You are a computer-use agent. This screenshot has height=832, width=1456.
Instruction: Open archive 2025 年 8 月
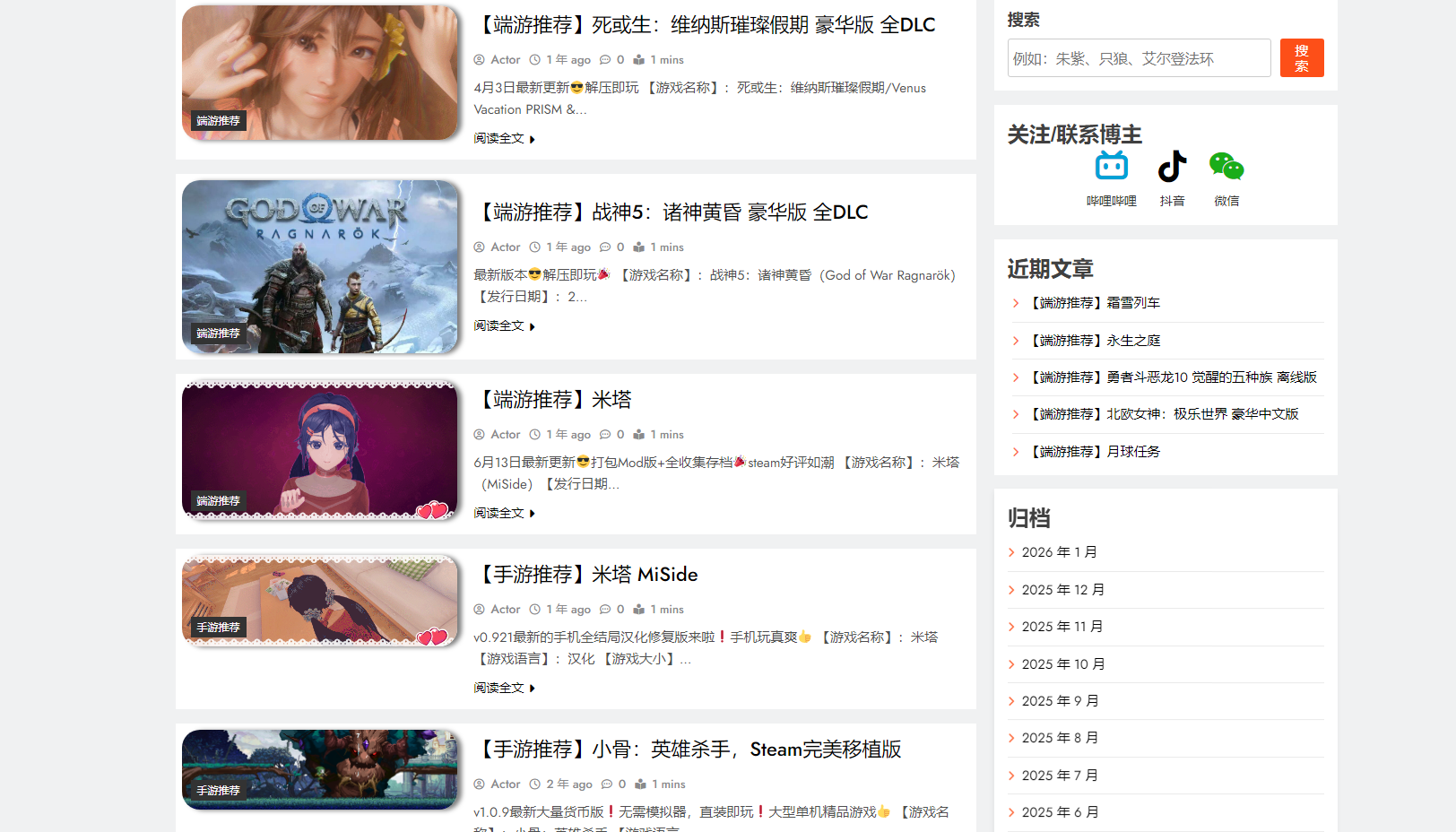[1060, 738]
